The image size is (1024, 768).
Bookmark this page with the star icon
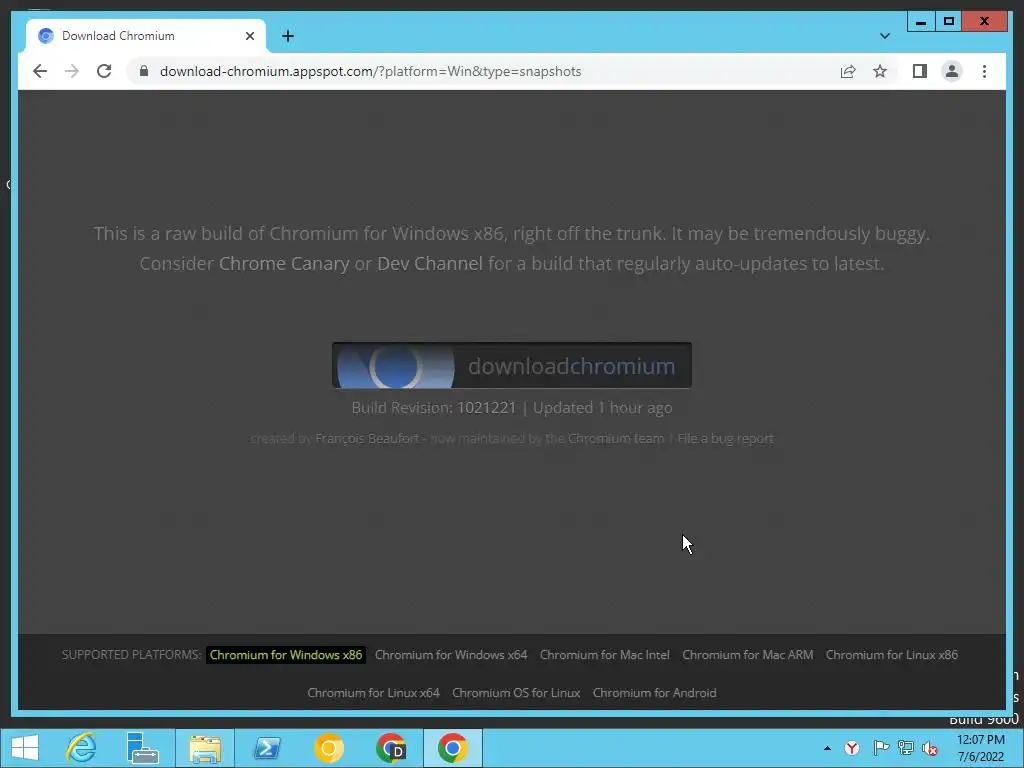click(880, 71)
